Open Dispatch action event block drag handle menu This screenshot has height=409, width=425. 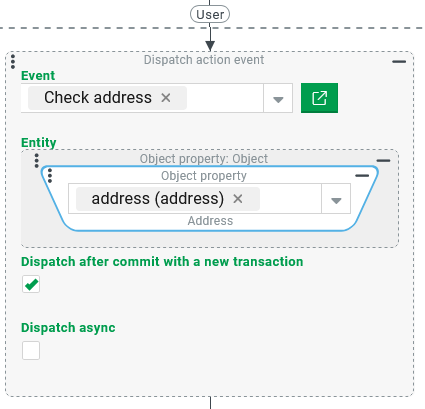pos(13,62)
